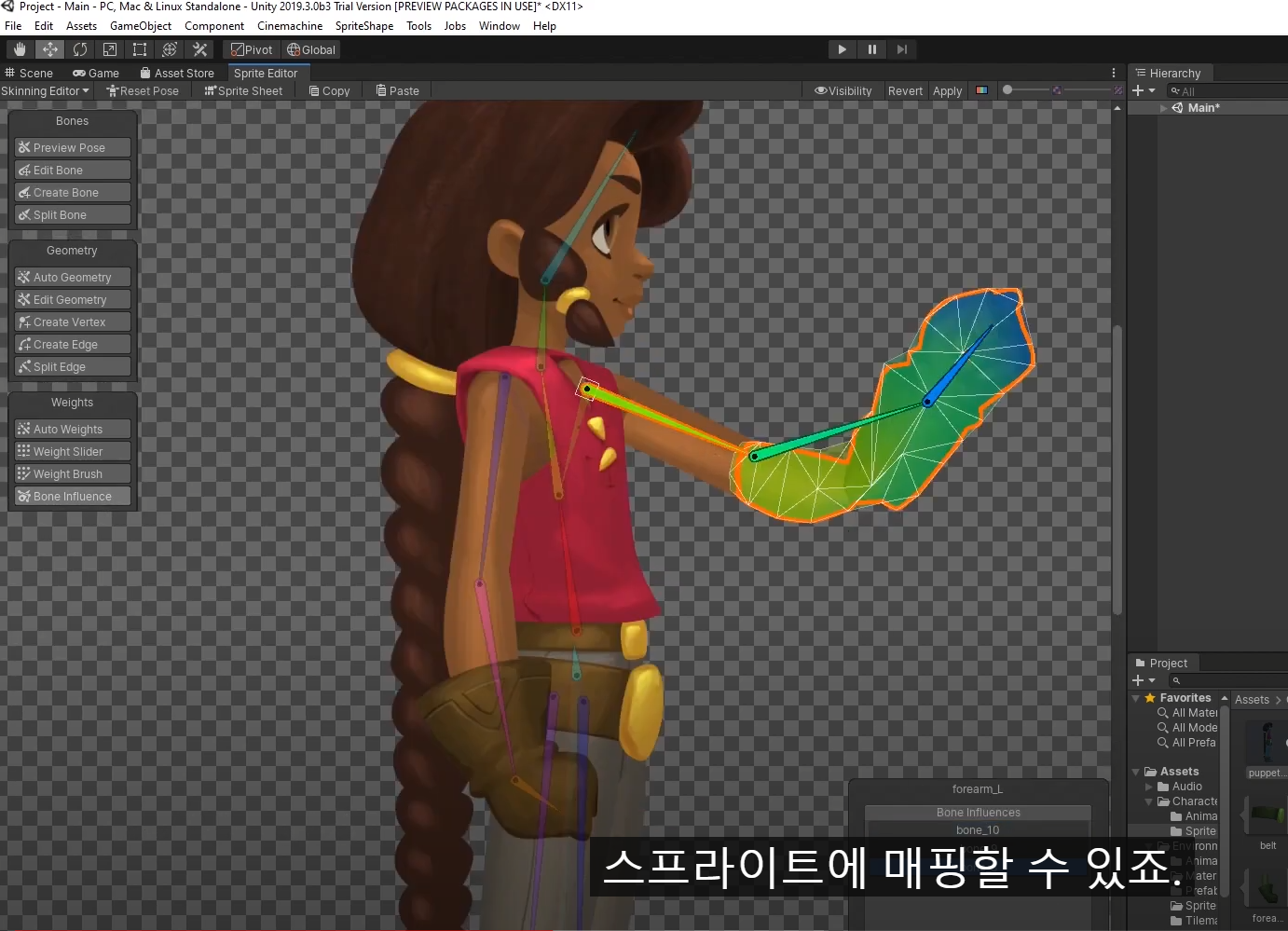Paste the rig with Paste button

(398, 90)
